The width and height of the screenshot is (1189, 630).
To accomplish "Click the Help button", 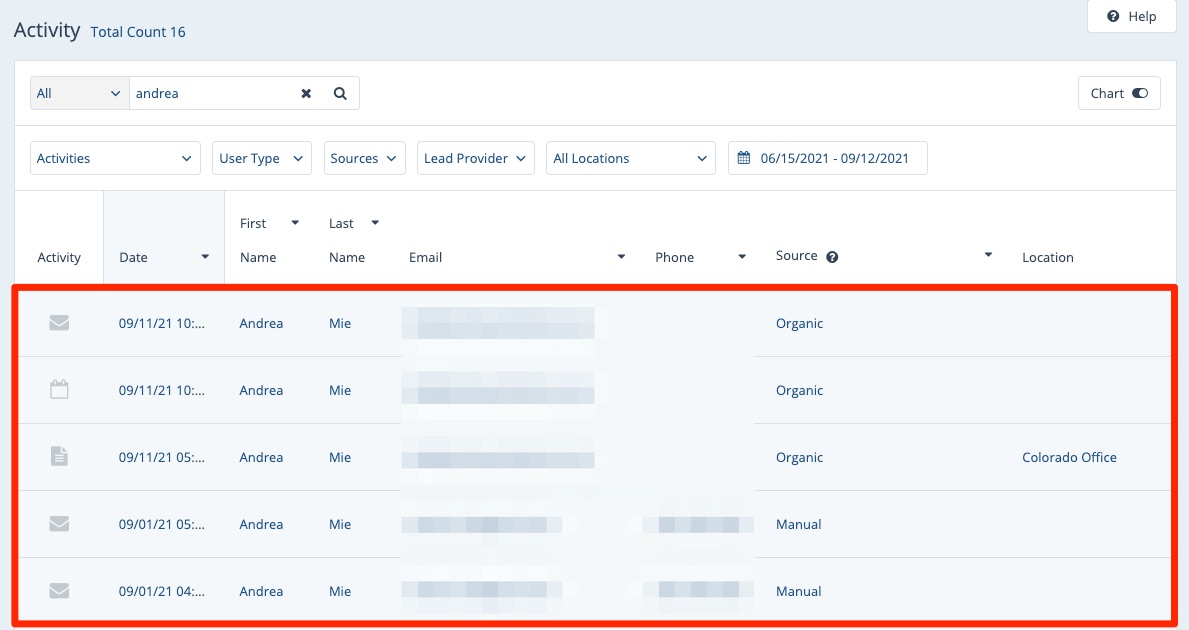I will [1131, 16].
